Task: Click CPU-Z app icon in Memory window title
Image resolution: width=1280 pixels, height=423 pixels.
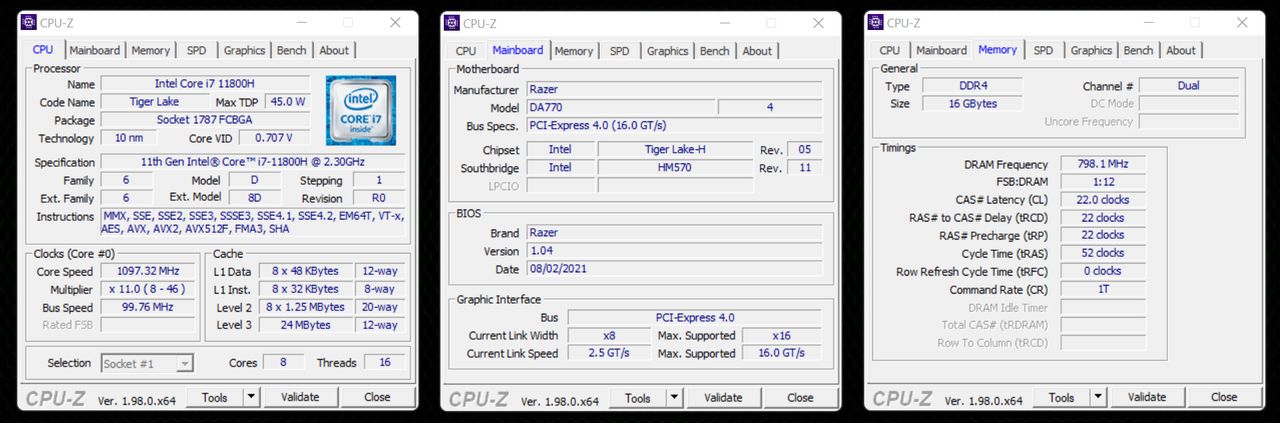Action: (x=876, y=23)
